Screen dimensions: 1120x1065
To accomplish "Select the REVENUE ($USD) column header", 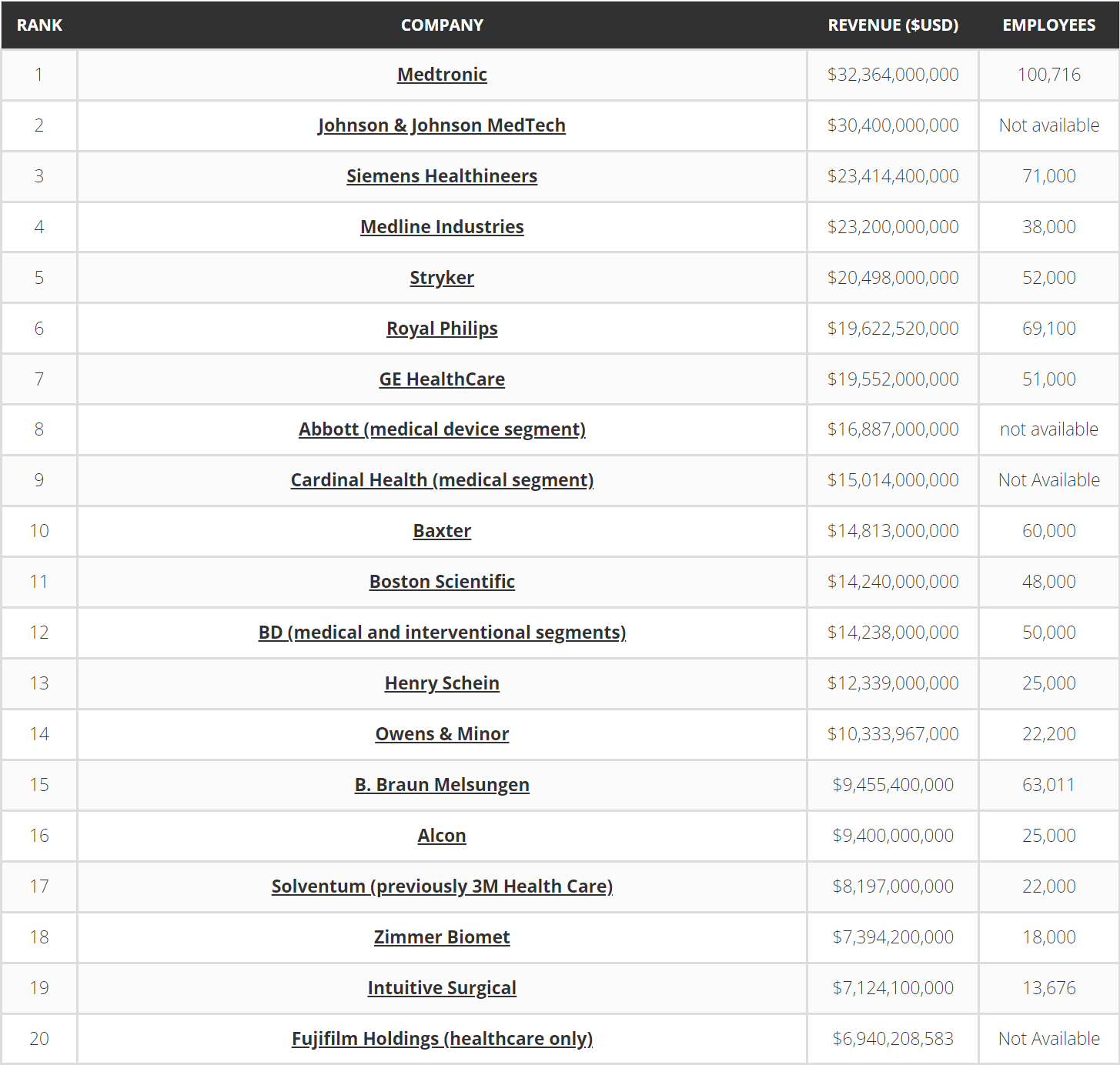I will click(893, 25).
